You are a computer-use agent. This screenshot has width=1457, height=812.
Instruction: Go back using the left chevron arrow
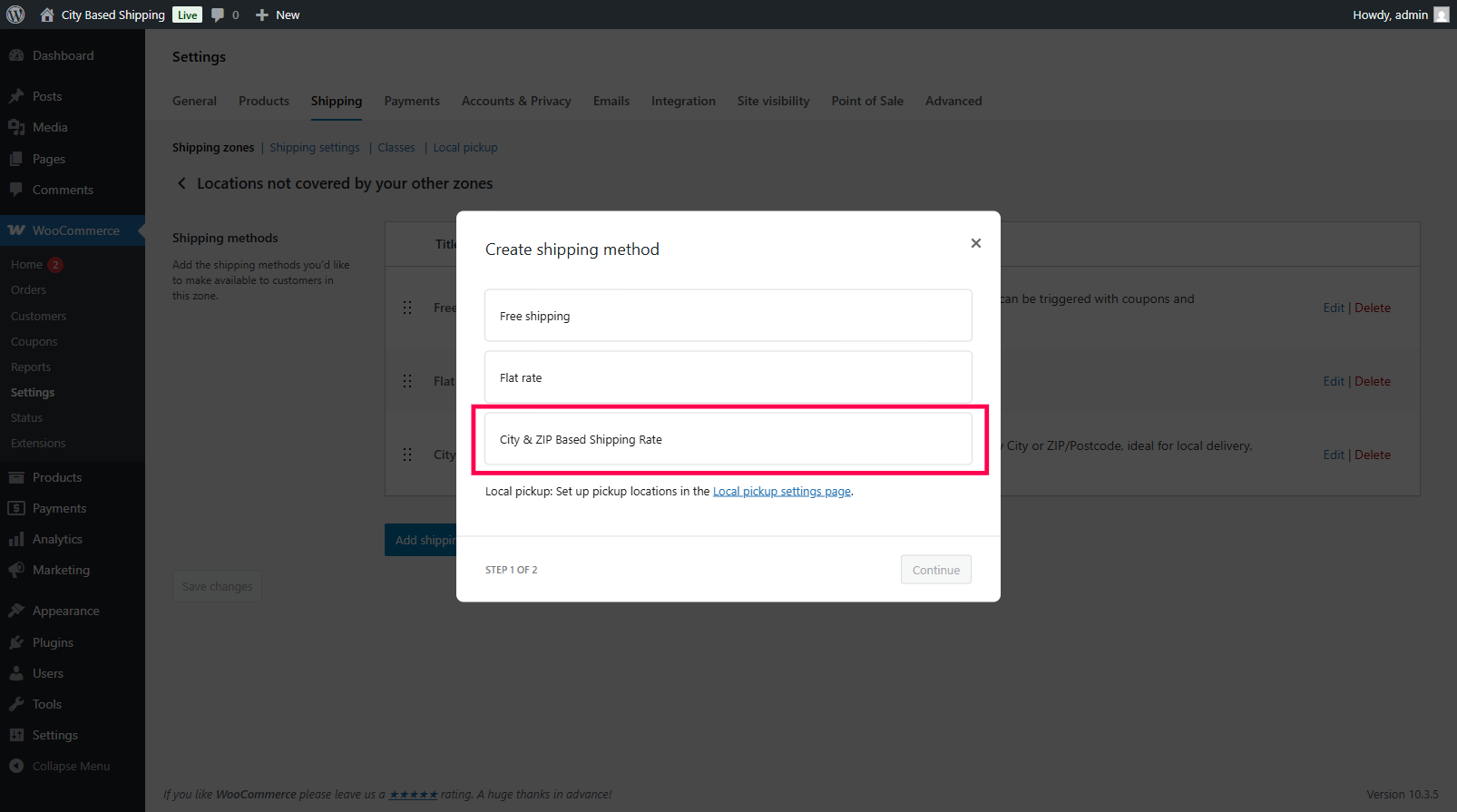point(181,183)
